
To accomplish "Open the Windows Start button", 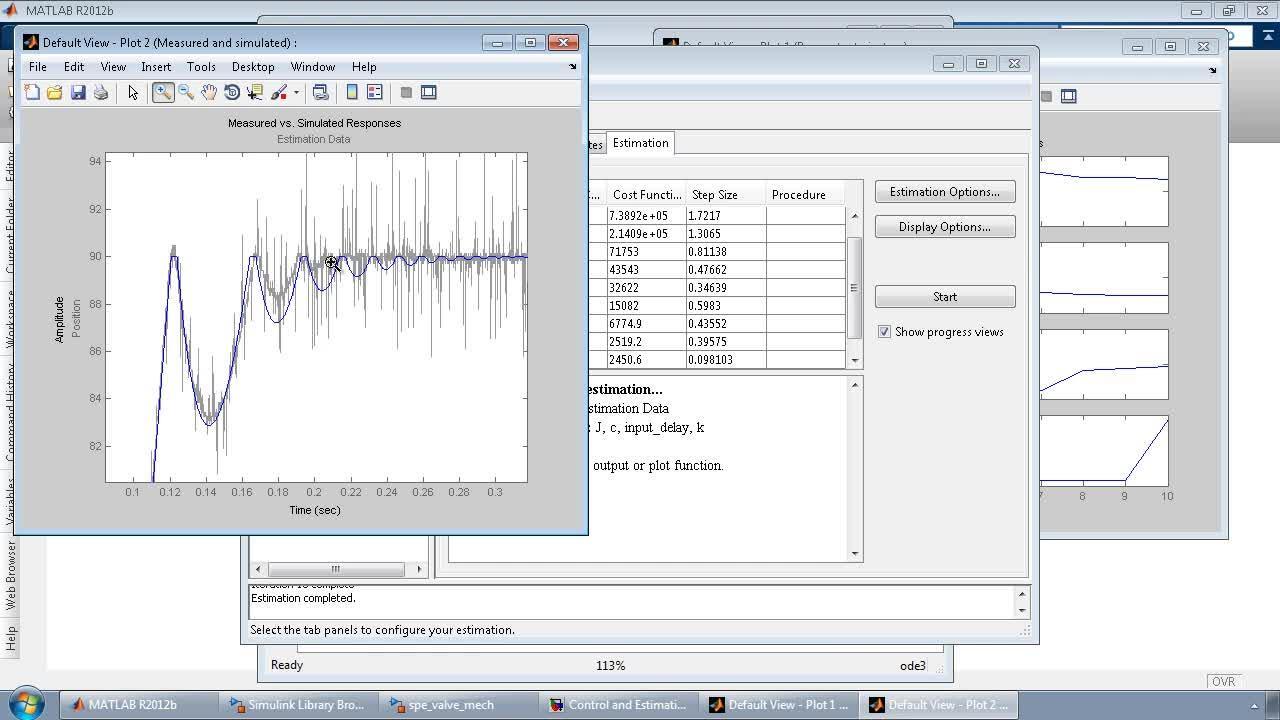I will click(x=26, y=703).
